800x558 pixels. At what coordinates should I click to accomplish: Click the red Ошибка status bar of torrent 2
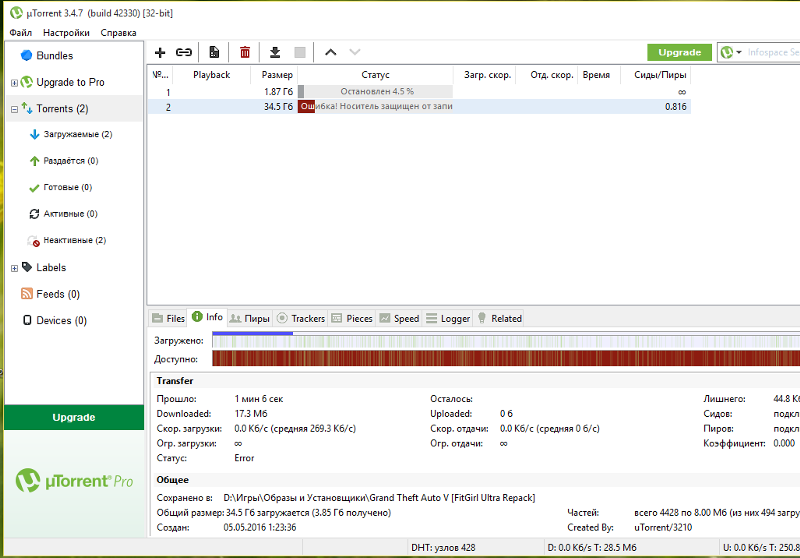click(376, 106)
